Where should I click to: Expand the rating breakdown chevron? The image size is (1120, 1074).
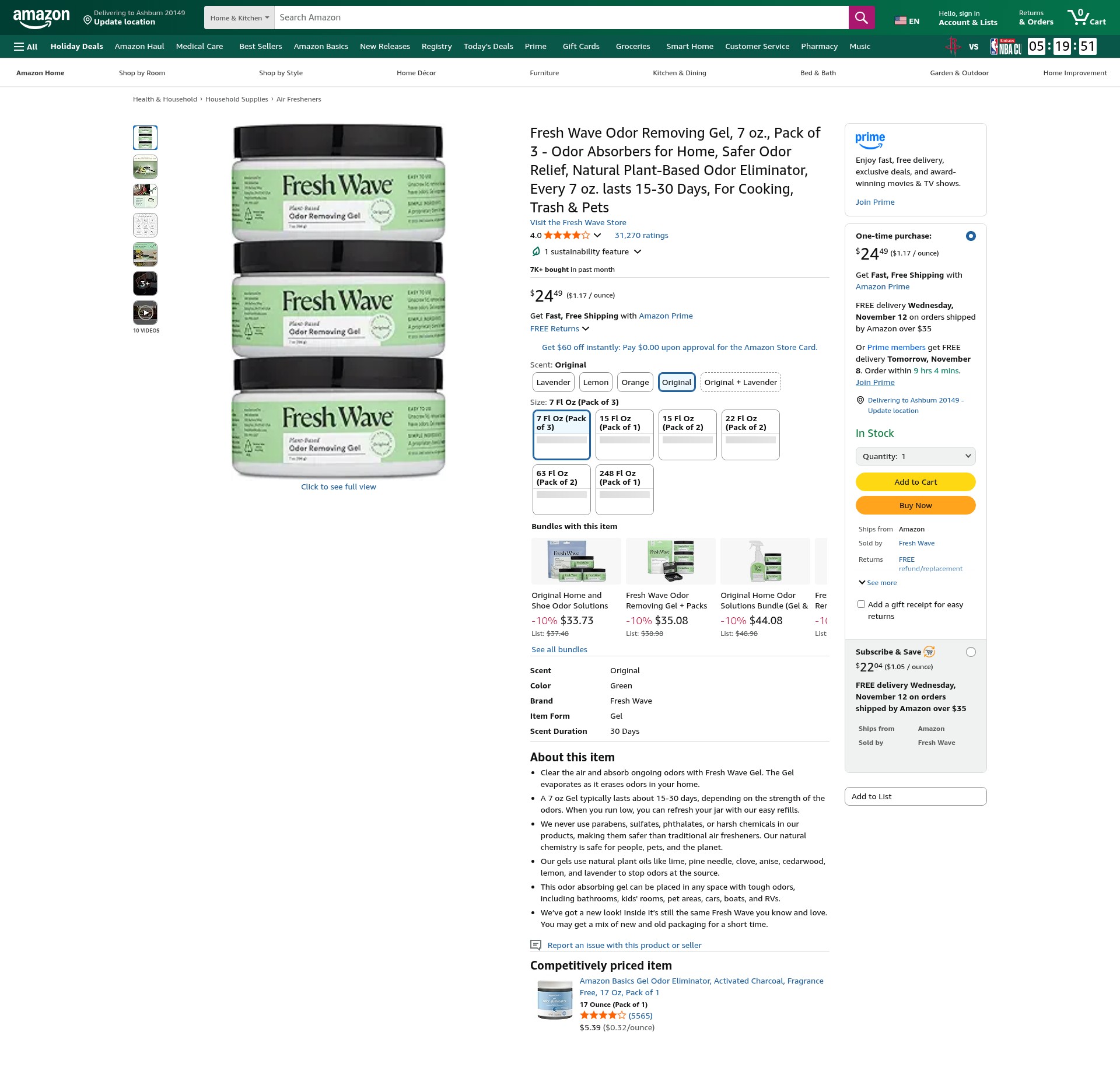click(597, 236)
